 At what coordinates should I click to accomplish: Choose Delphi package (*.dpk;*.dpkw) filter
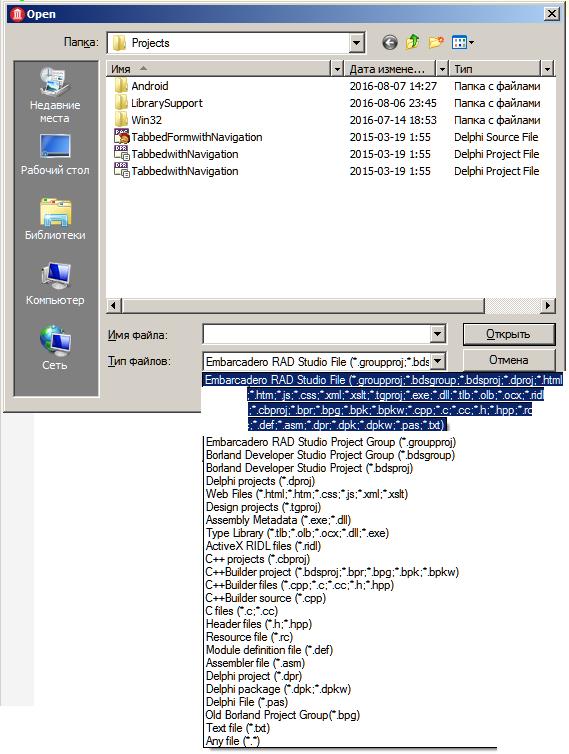(x=278, y=689)
